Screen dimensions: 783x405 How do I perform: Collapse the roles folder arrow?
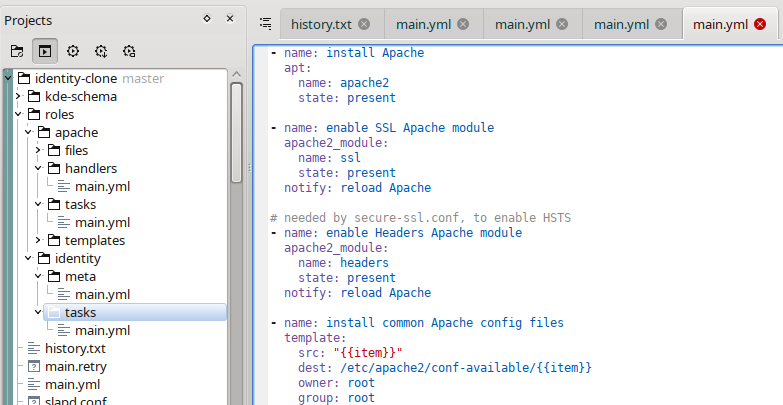coord(18,114)
